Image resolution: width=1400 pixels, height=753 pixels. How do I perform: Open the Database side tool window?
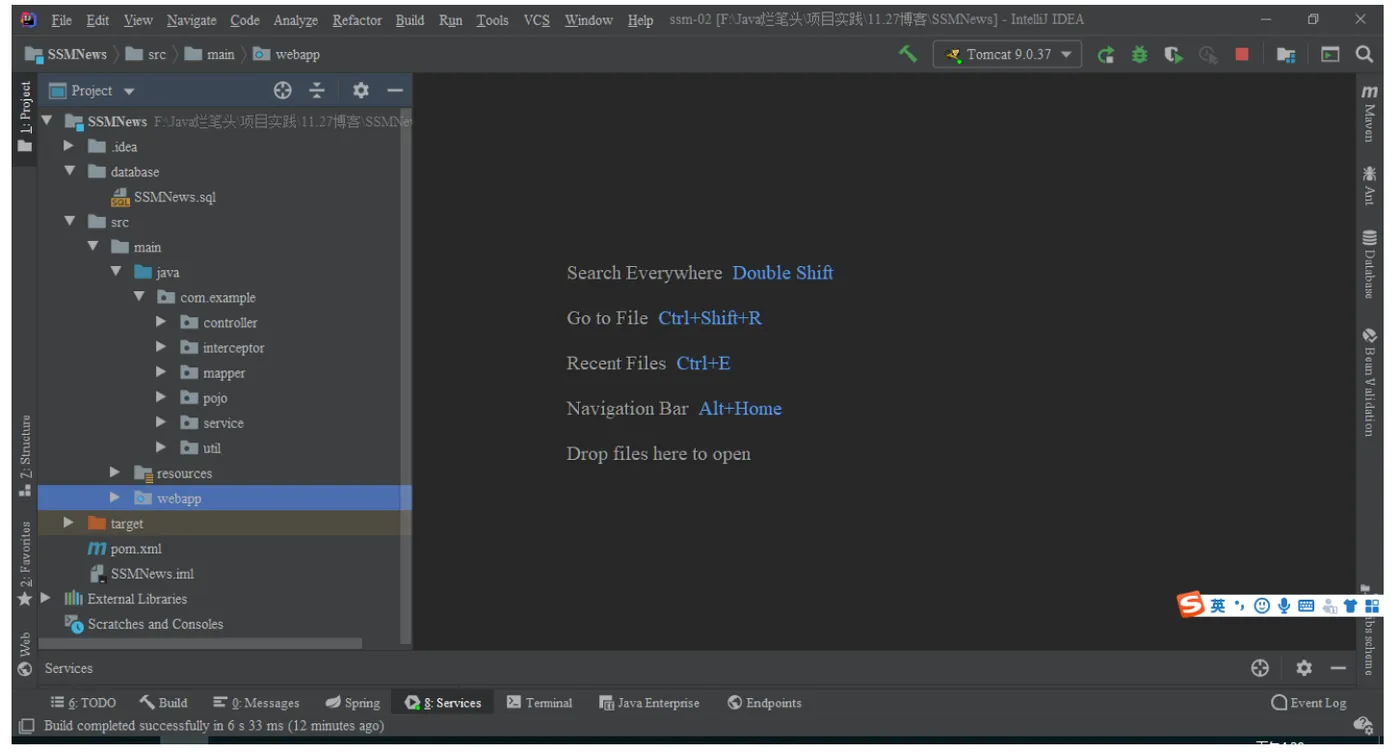[x=1369, y=265]
